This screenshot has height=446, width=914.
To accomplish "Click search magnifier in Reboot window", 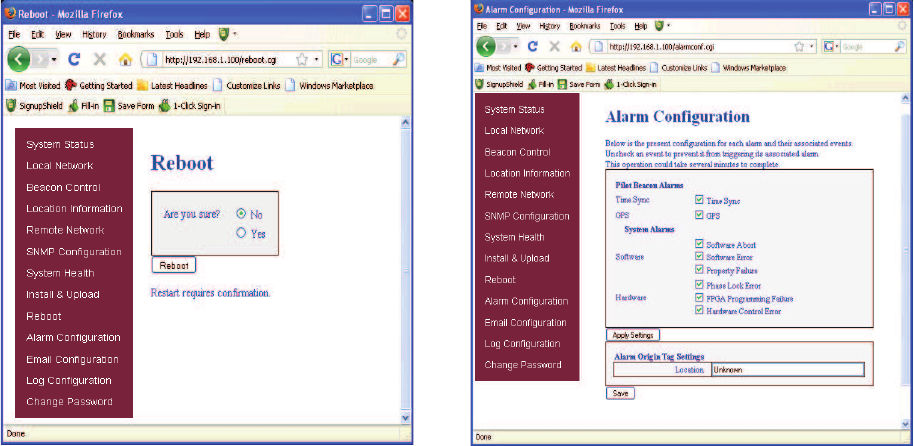I will click(399, 59).
